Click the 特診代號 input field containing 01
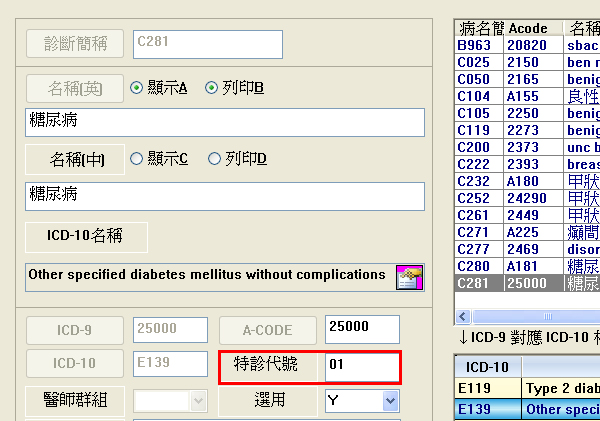The width and height of the screenshot is (600, 421). click(361, 366)
